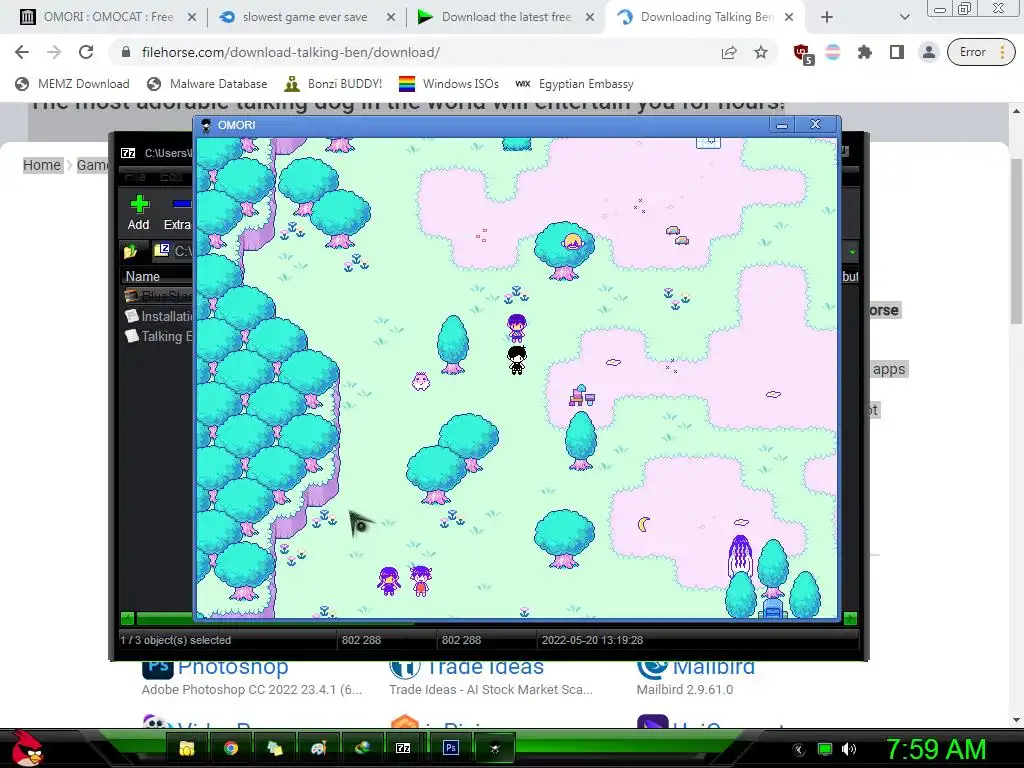This screenshot has width=1024, height=768.
Task: Show hidden tray icons arrow
Action: pyautogui.click(x=798, y=750)
